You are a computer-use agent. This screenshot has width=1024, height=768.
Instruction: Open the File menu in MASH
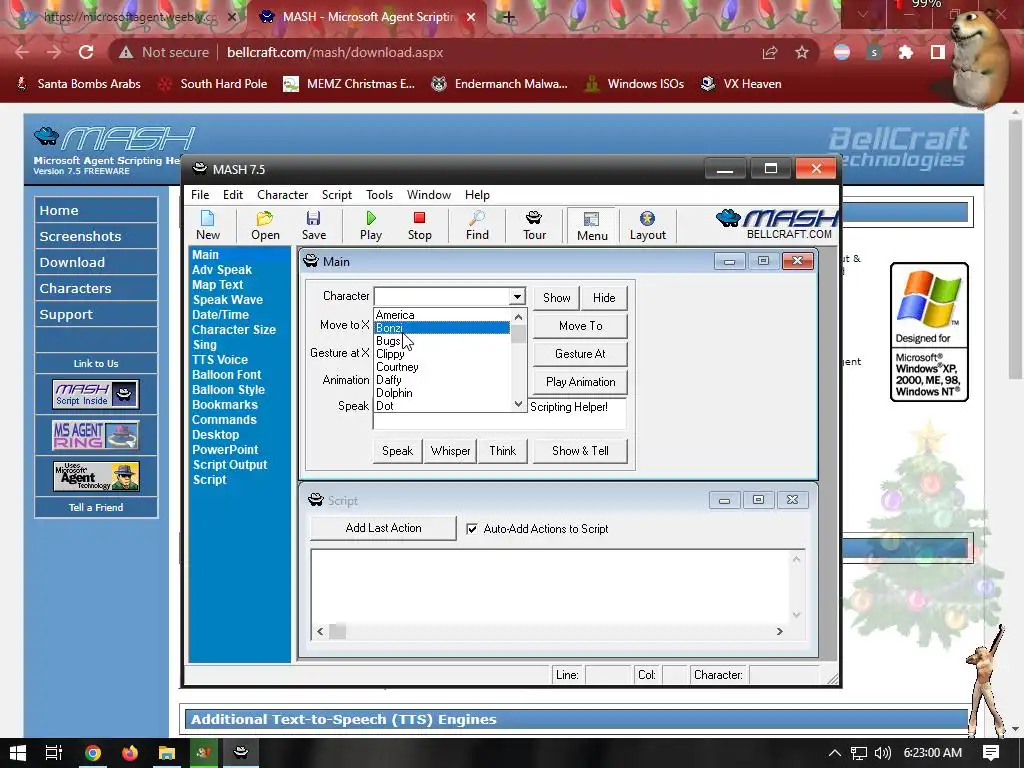click(200, 195)
